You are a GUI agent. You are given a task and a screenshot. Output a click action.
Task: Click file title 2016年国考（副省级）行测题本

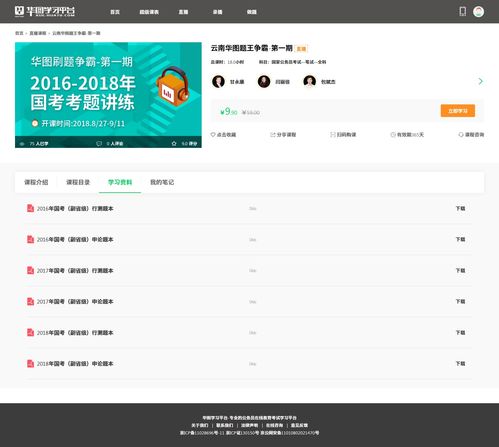coord(75,208)
